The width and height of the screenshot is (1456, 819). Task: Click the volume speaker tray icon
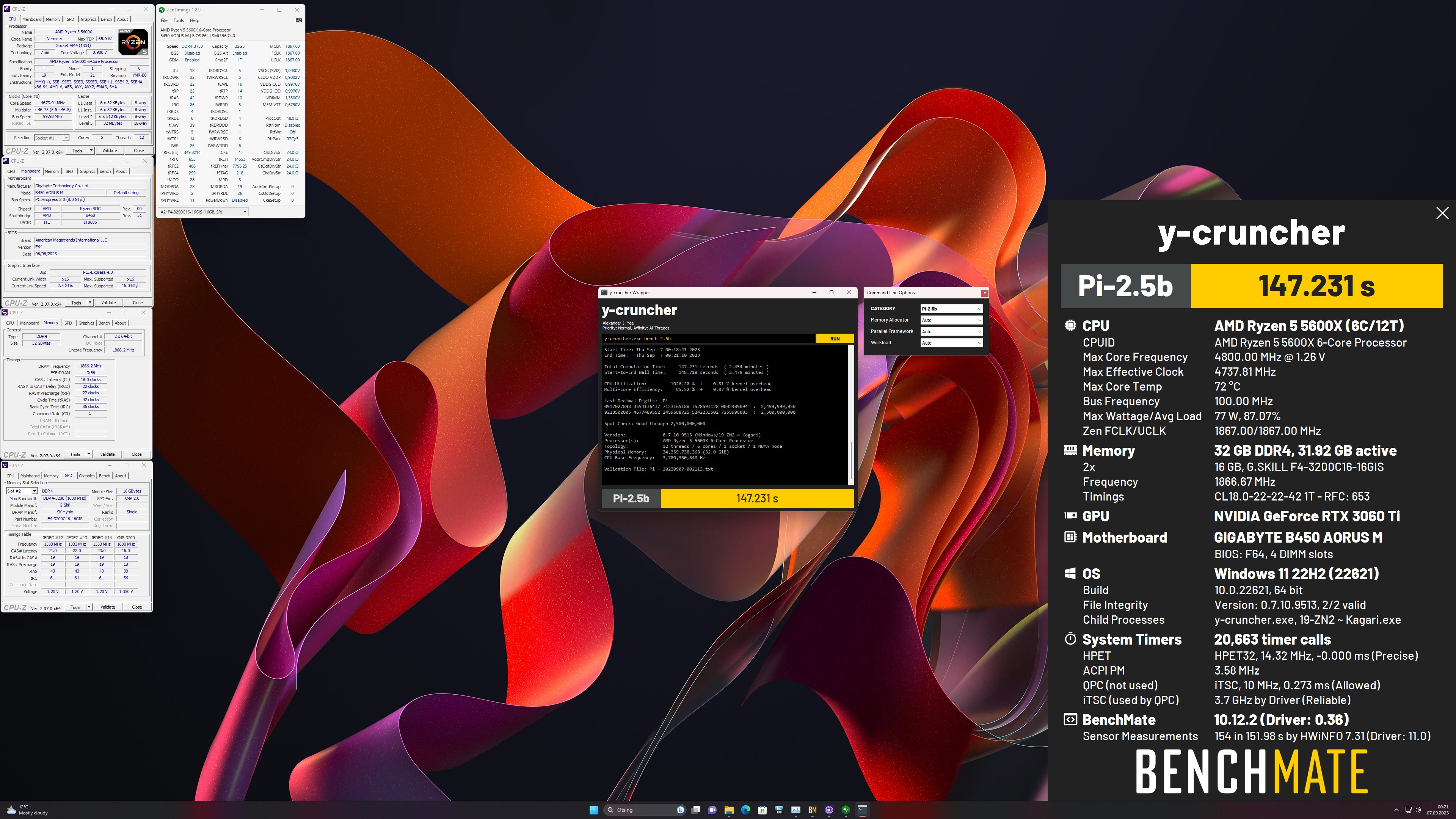click(x=1418, y=810)
